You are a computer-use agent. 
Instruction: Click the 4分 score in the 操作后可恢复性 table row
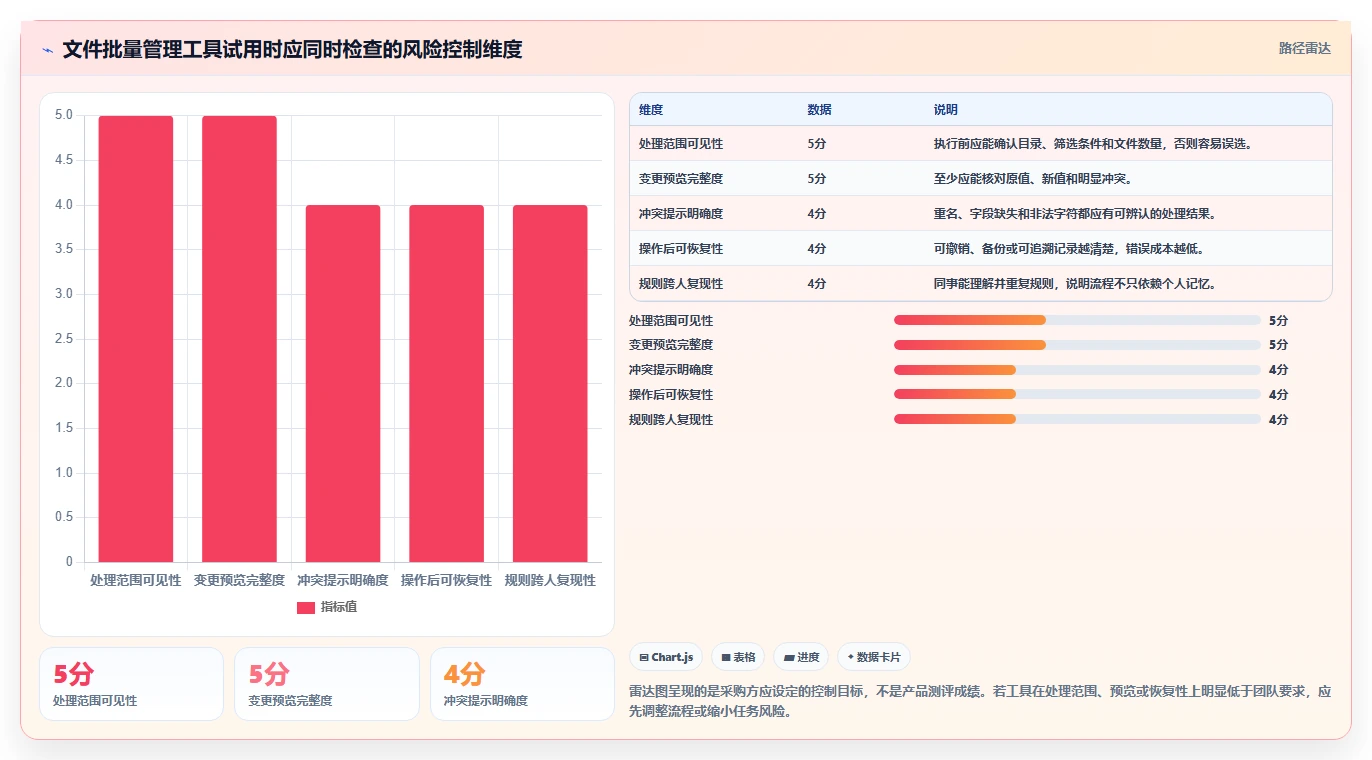coord(817,249)
